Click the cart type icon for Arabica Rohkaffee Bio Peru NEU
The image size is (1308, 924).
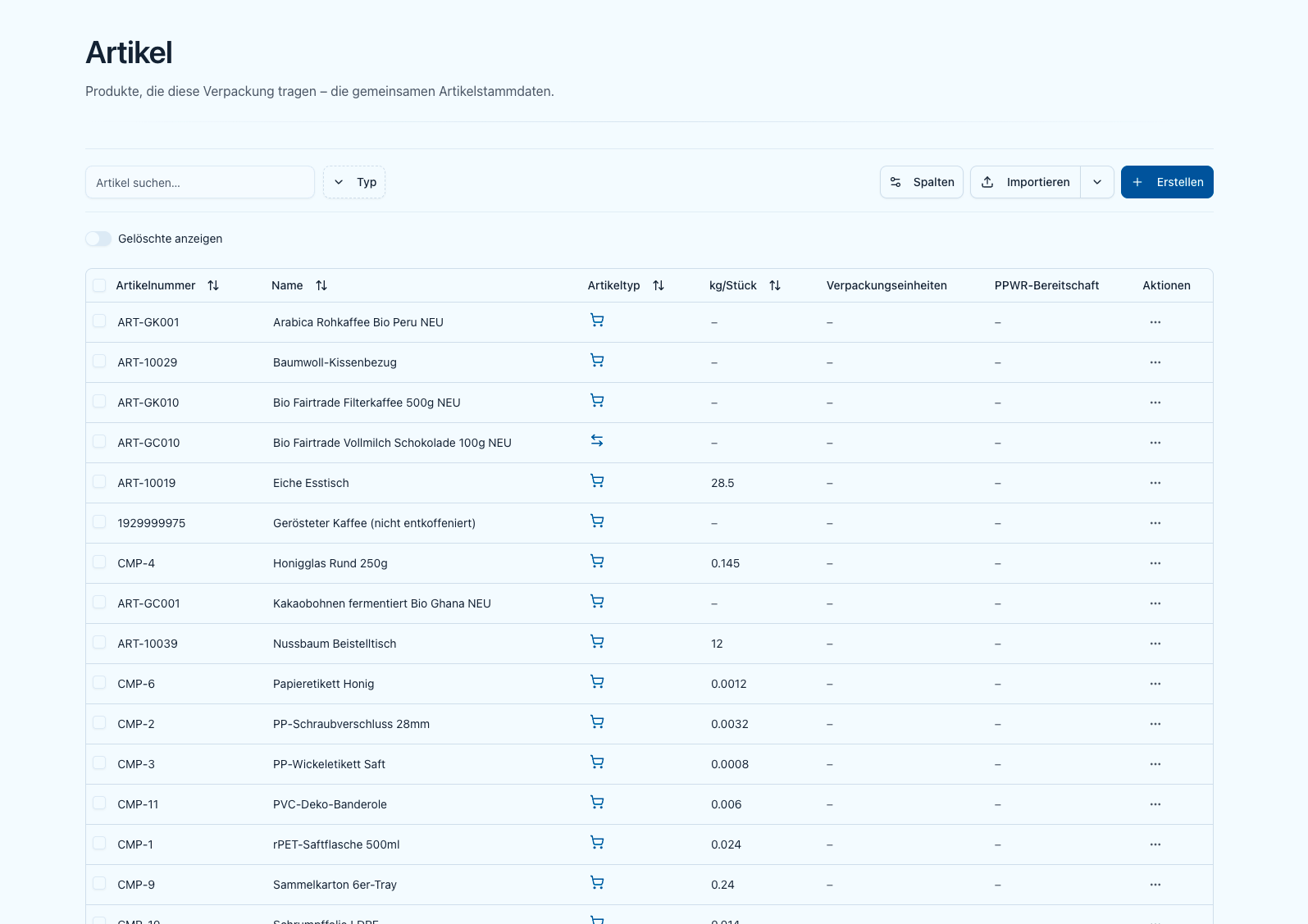597,321
